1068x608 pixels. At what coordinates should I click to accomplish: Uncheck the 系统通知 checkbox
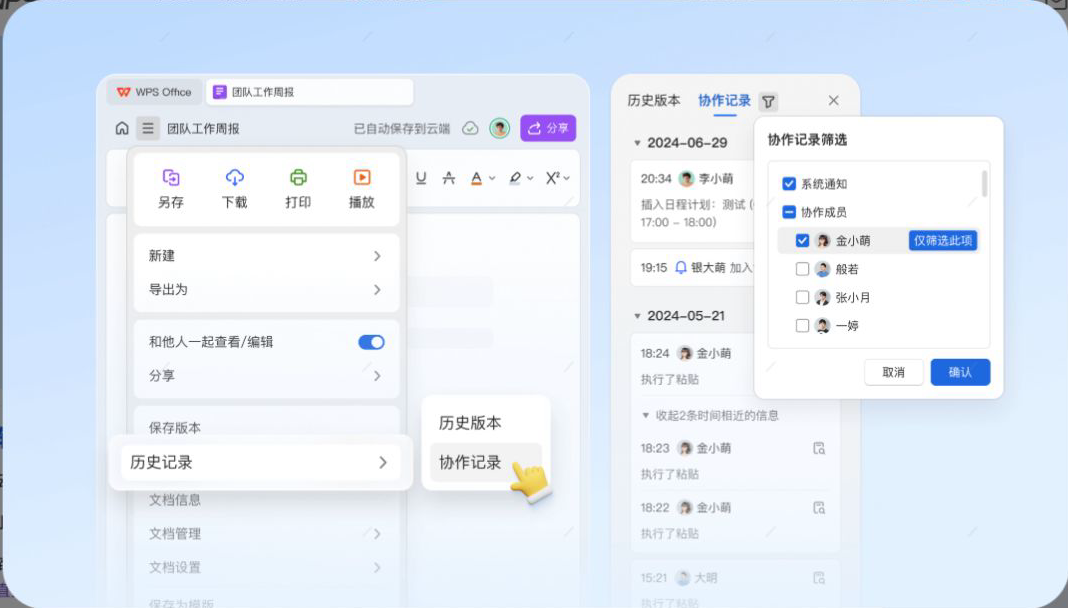coord(789,184)
